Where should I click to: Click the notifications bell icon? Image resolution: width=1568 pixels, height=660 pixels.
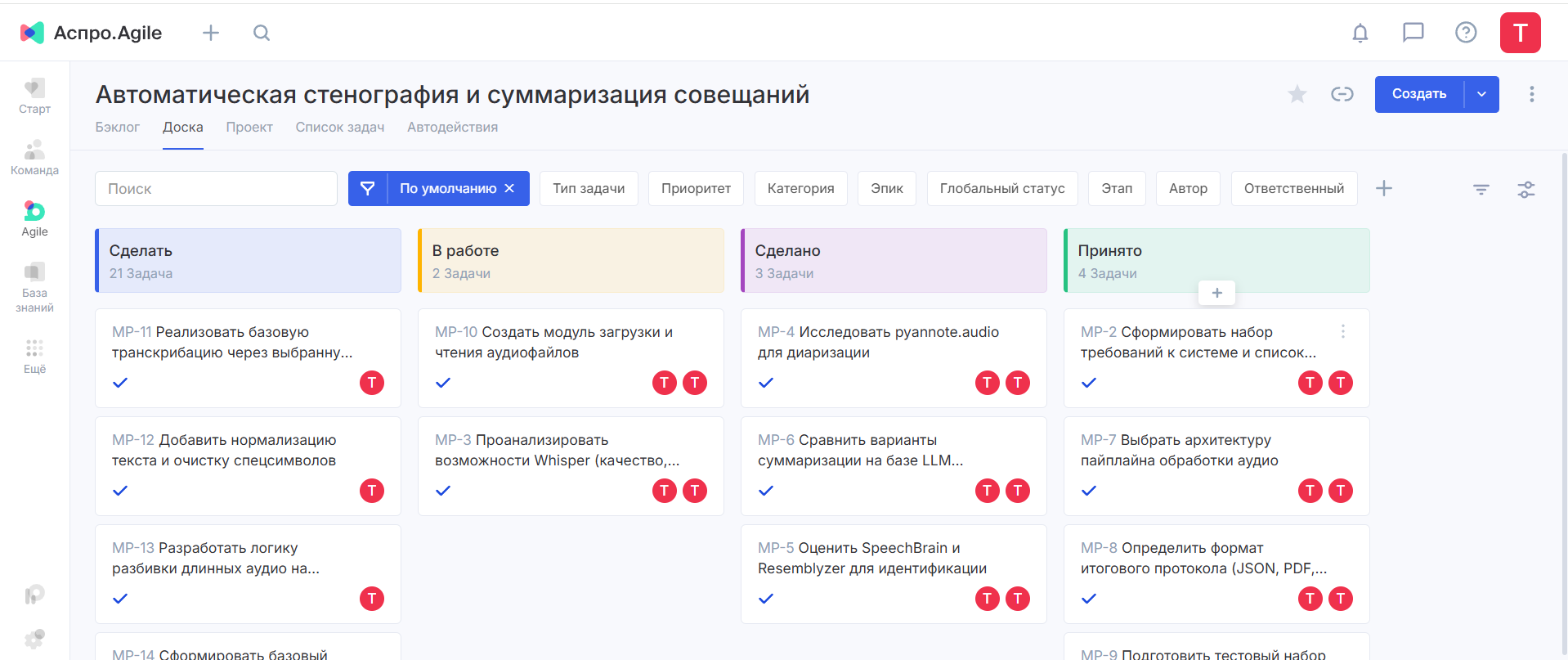pos(1360,33)
